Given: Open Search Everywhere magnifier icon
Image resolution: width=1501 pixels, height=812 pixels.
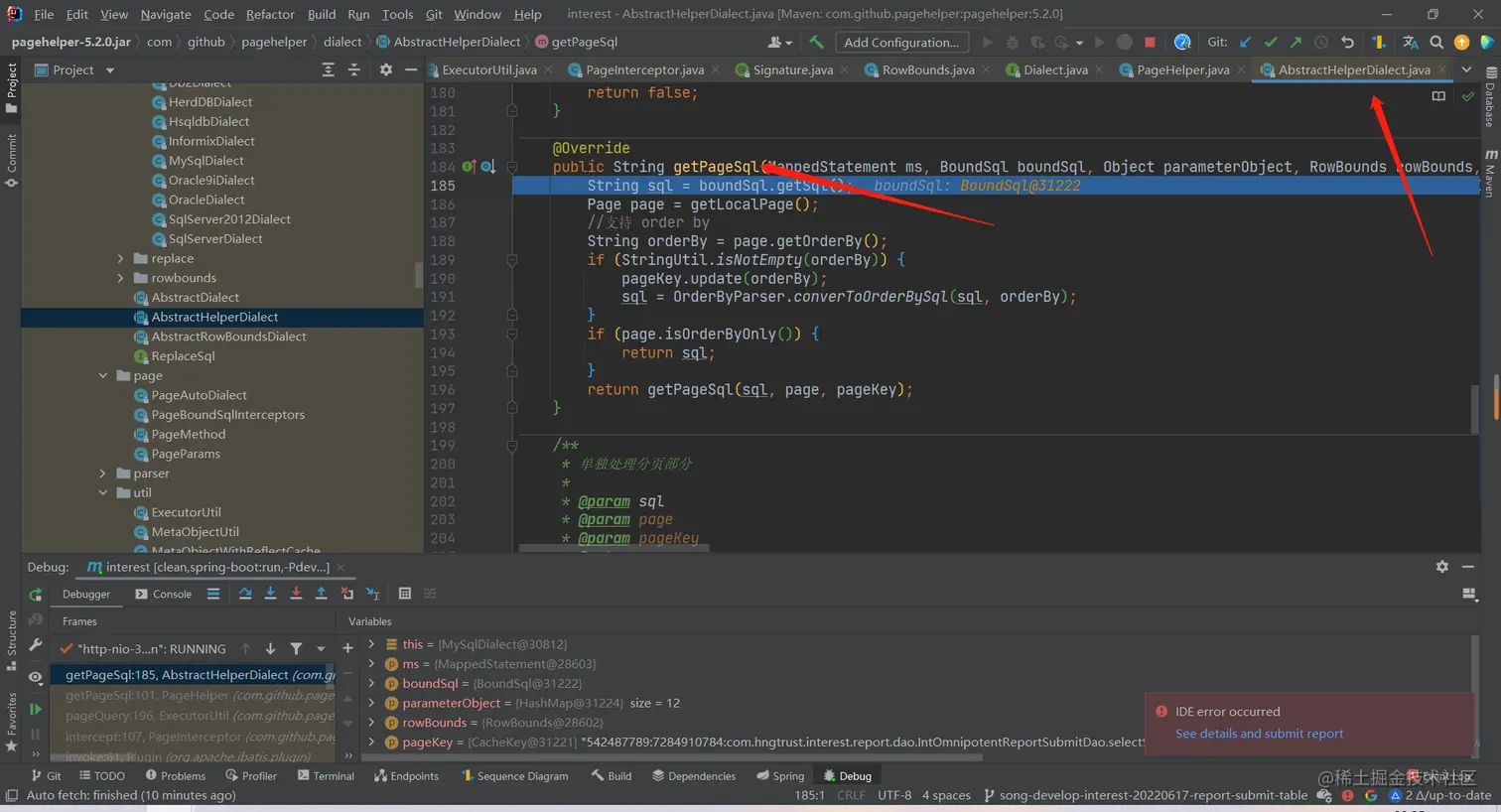Looking at the screenshot, I should [1436, 42].
